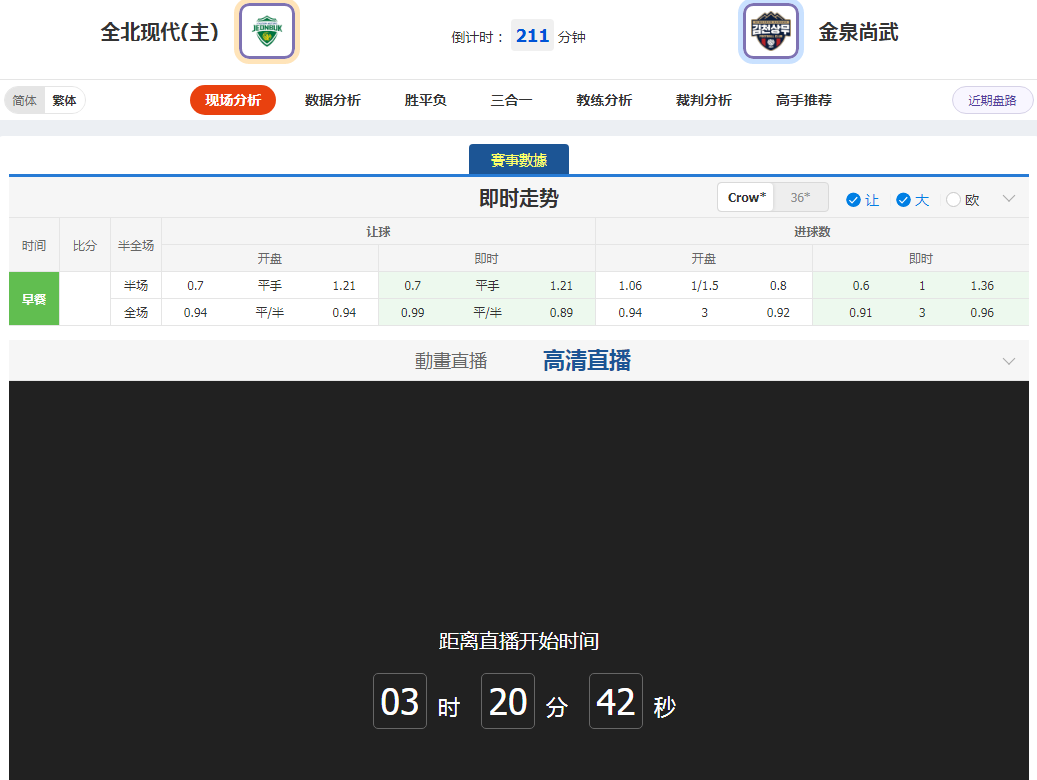View the 高手推荐 tab
This screenshot has height=780, width=1037.
coord(804,100)
